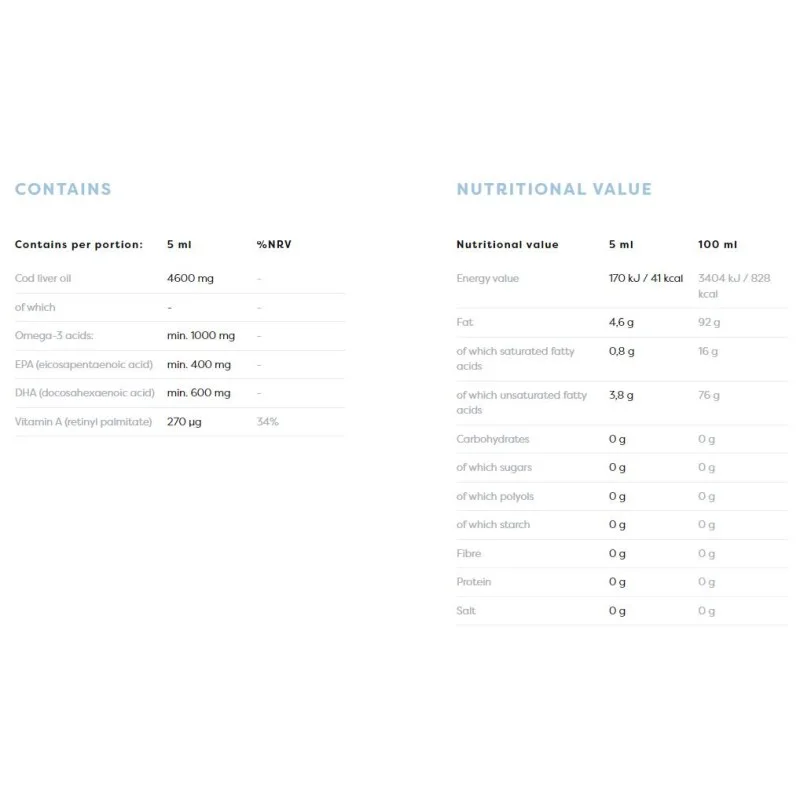Click the NUTRITIONAL VALUE section heading
This screenshot has width=800, height=800.
pyautogui.click(x=554, y=189)
